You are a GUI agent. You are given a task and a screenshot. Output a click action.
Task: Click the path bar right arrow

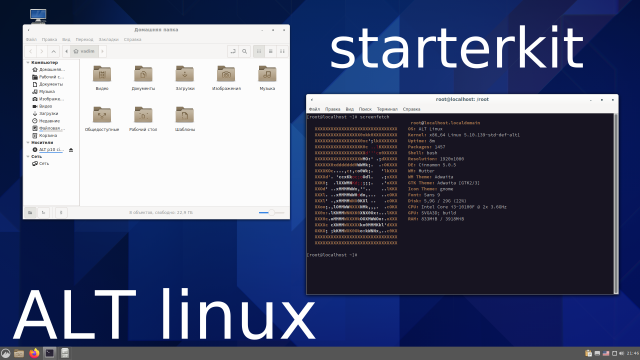102,51
